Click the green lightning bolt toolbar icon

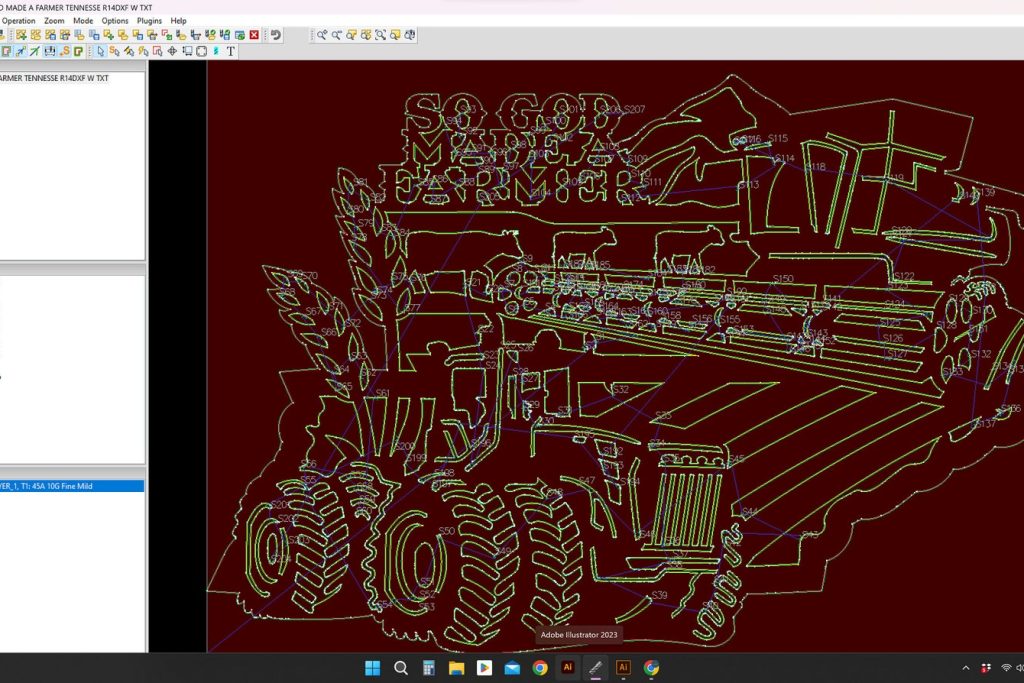pos(34,51)
